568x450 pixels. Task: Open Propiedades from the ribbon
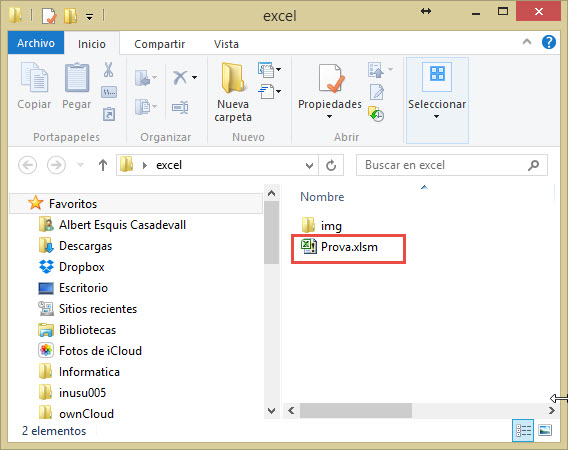click(x=330, y=91)
